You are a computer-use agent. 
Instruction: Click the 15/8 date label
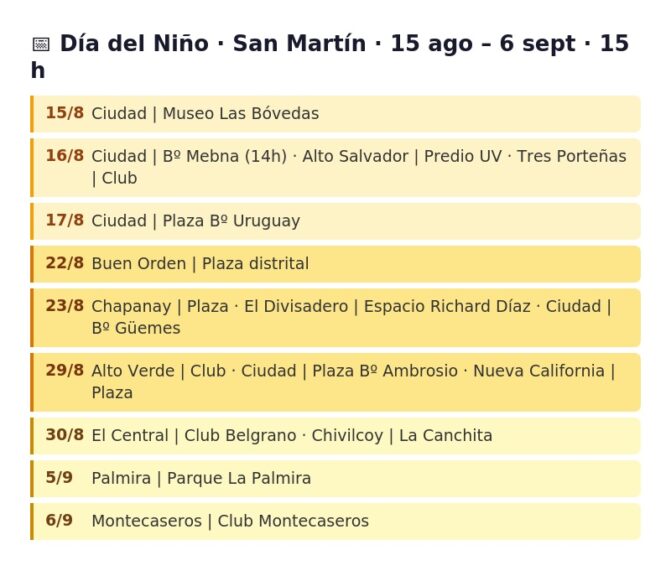(x=65, y=113)
